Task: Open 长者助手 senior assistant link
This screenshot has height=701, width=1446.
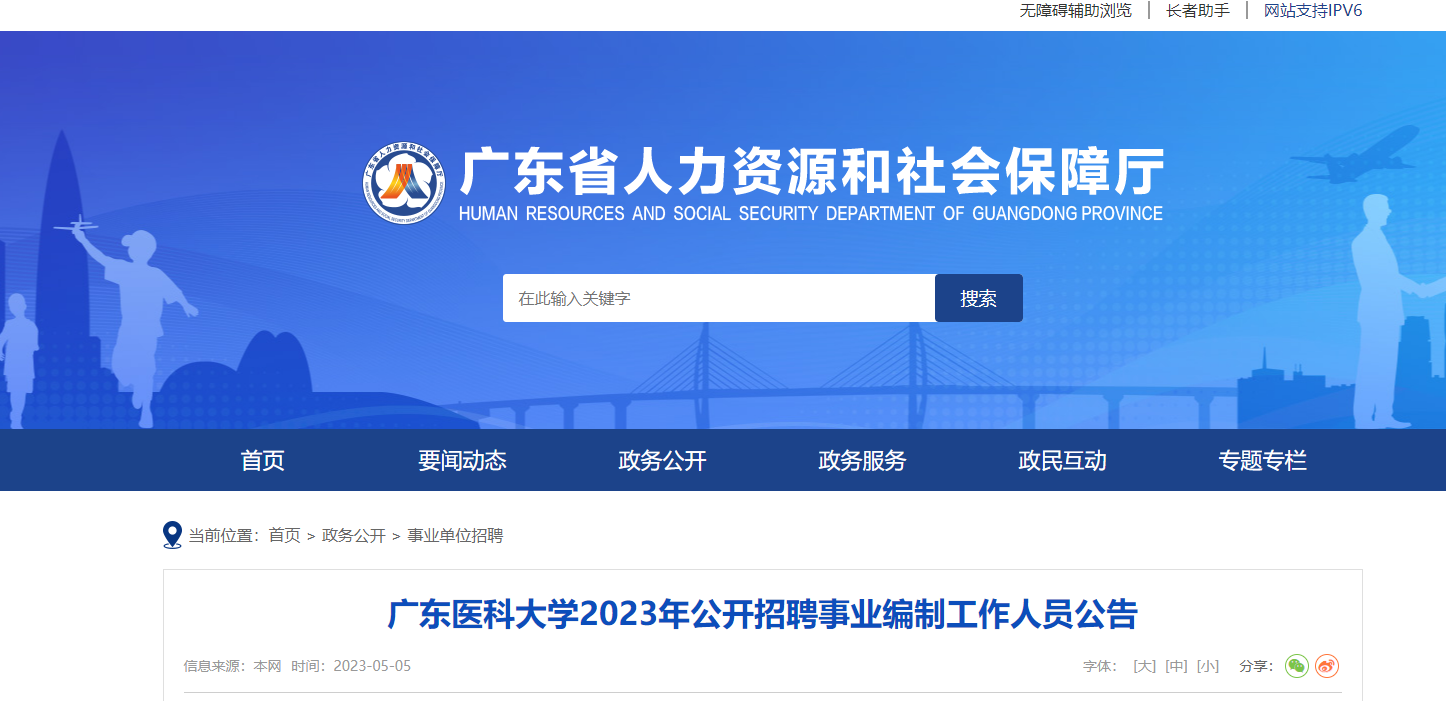Action: pos(1198,11)
